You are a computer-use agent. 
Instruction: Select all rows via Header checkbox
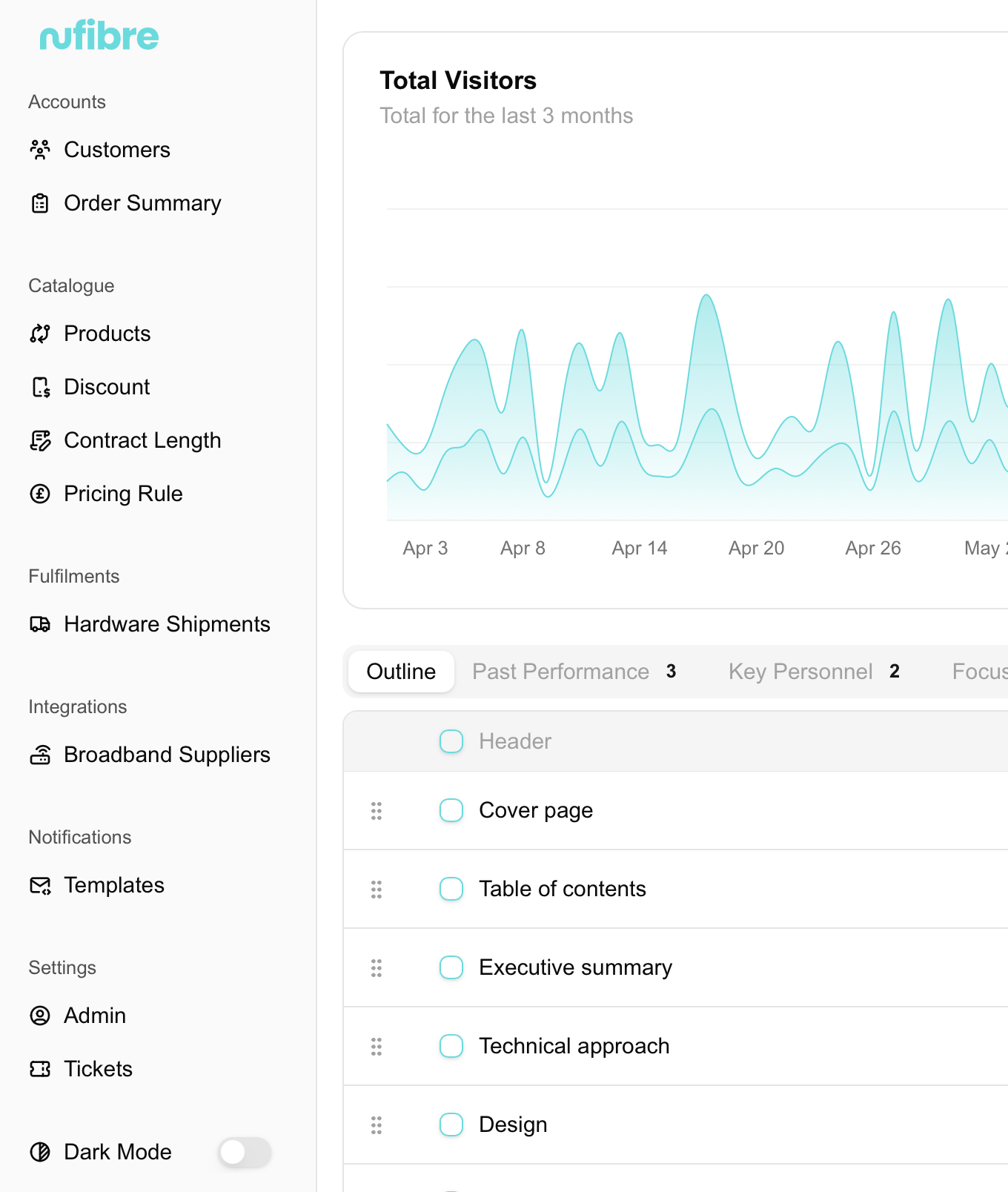tap(451, 741)
